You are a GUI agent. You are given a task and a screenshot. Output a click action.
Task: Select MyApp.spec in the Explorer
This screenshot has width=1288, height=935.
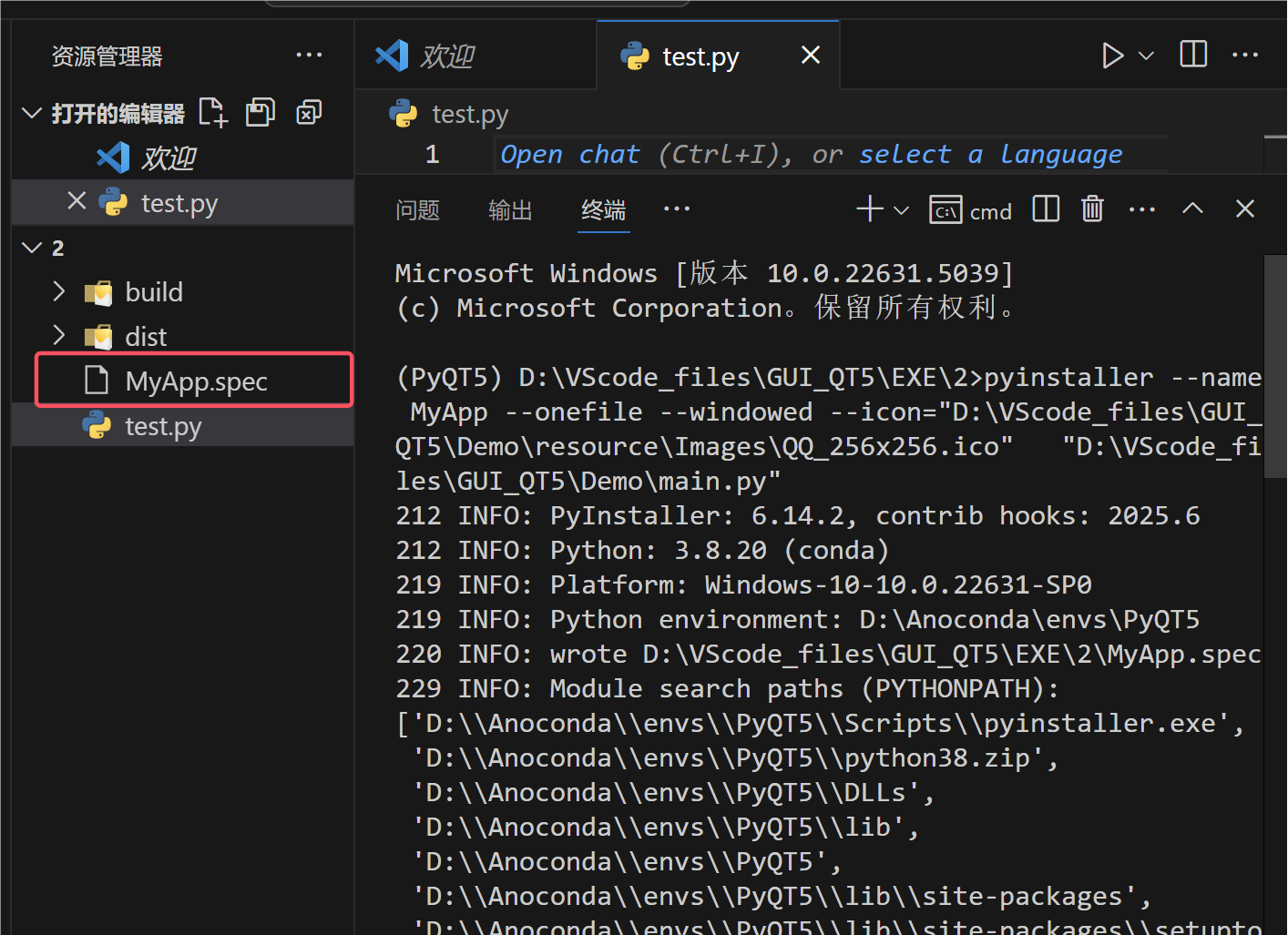point(195,381)
